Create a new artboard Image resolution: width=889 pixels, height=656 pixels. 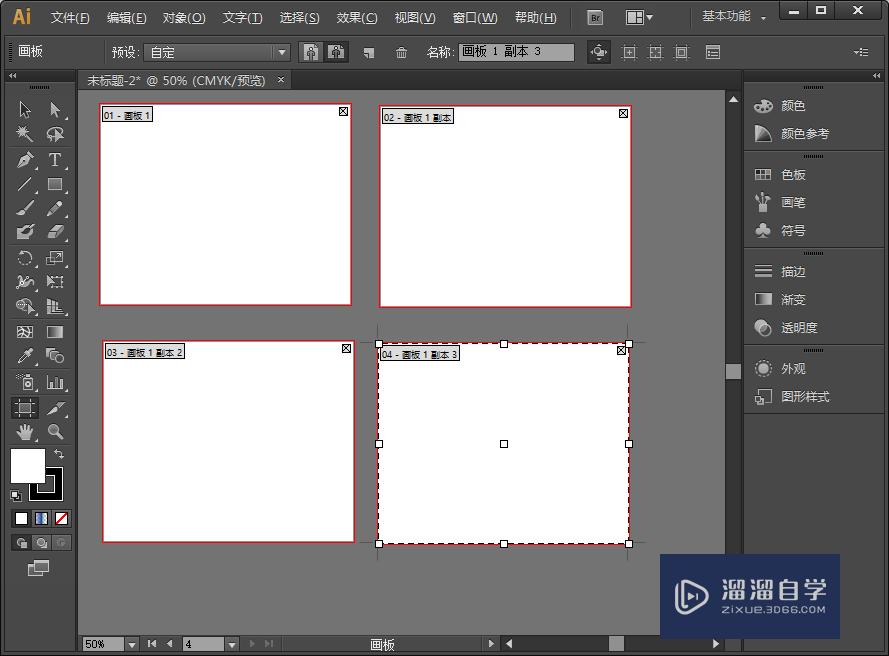point(369,53)
